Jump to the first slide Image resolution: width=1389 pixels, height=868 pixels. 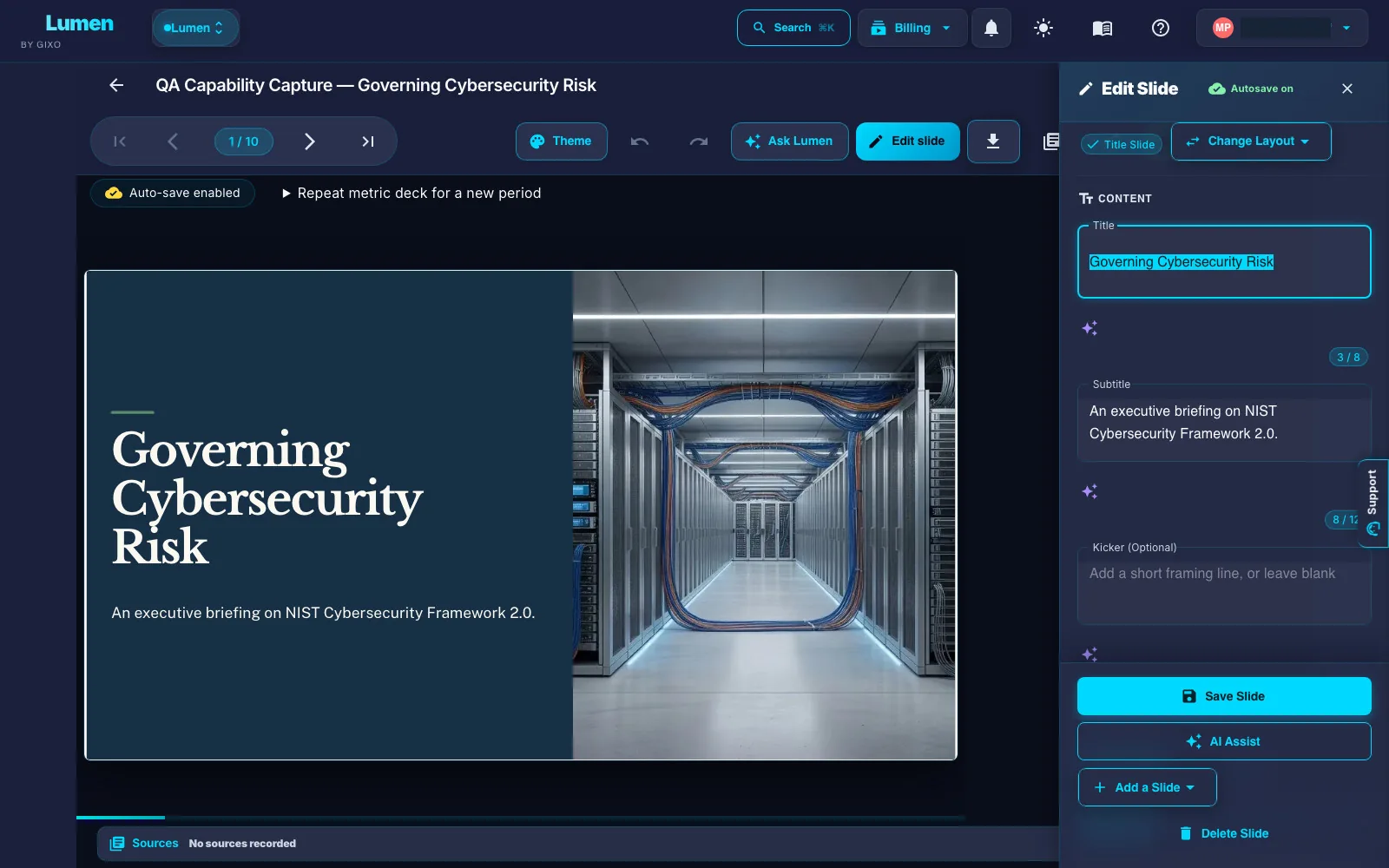pyautogui.click(x=120, y=141)
